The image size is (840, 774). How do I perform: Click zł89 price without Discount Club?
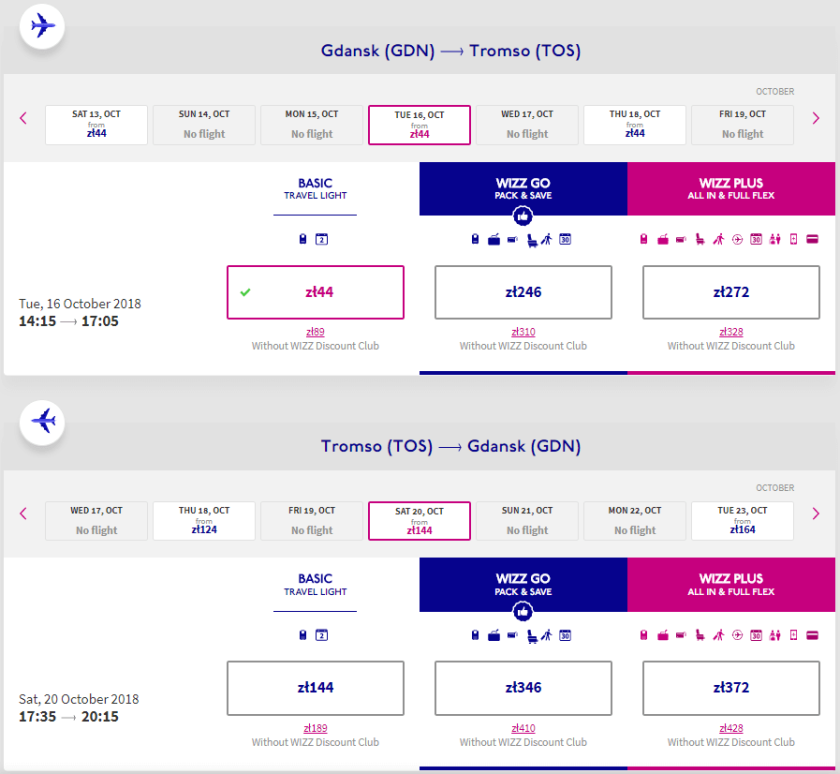pyautogui.click(x=315, y=332)
